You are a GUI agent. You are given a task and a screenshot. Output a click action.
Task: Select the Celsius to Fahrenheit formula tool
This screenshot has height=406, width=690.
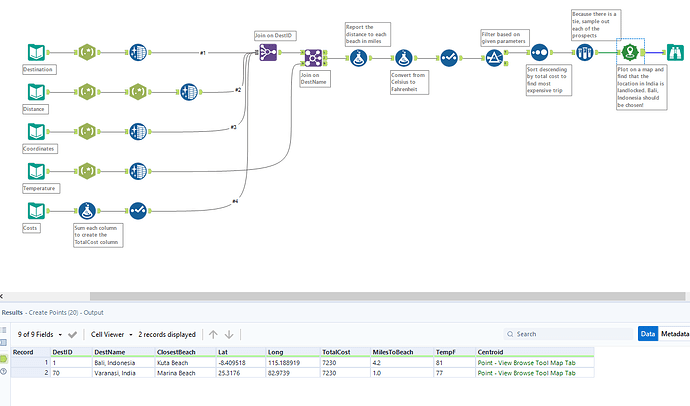tap(403, 57)
